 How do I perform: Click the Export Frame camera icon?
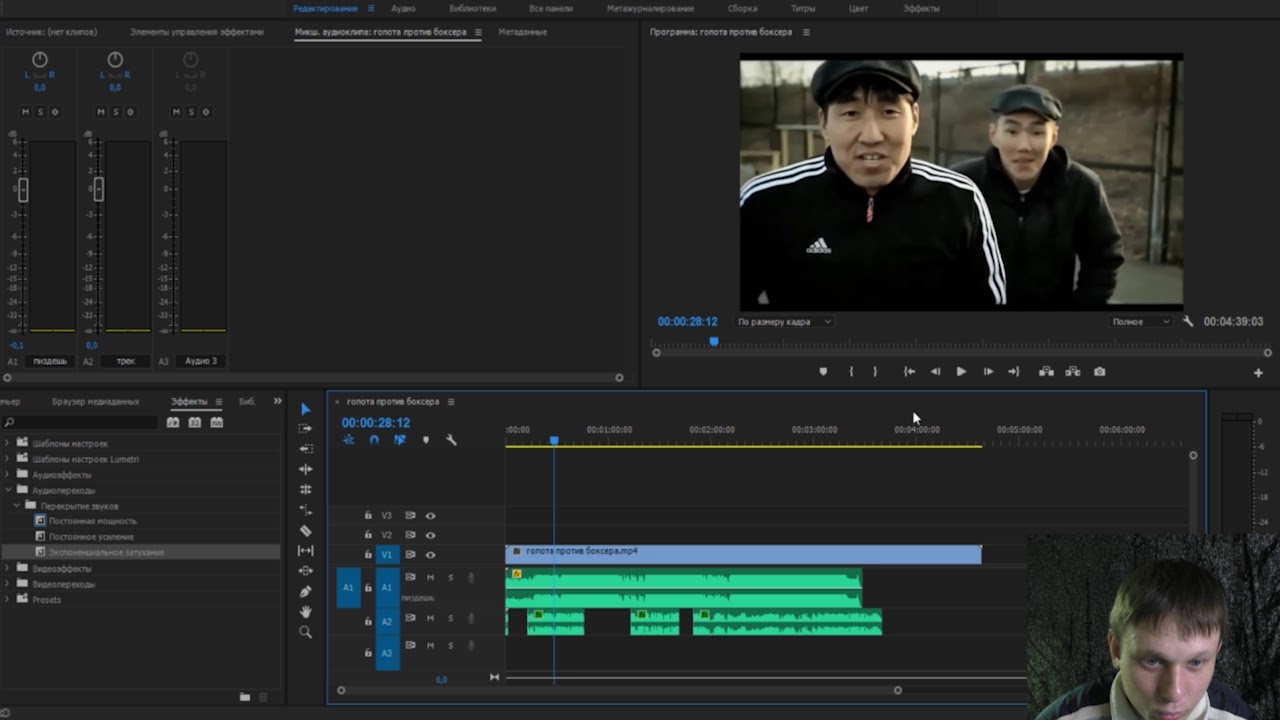click(1099, 371)
